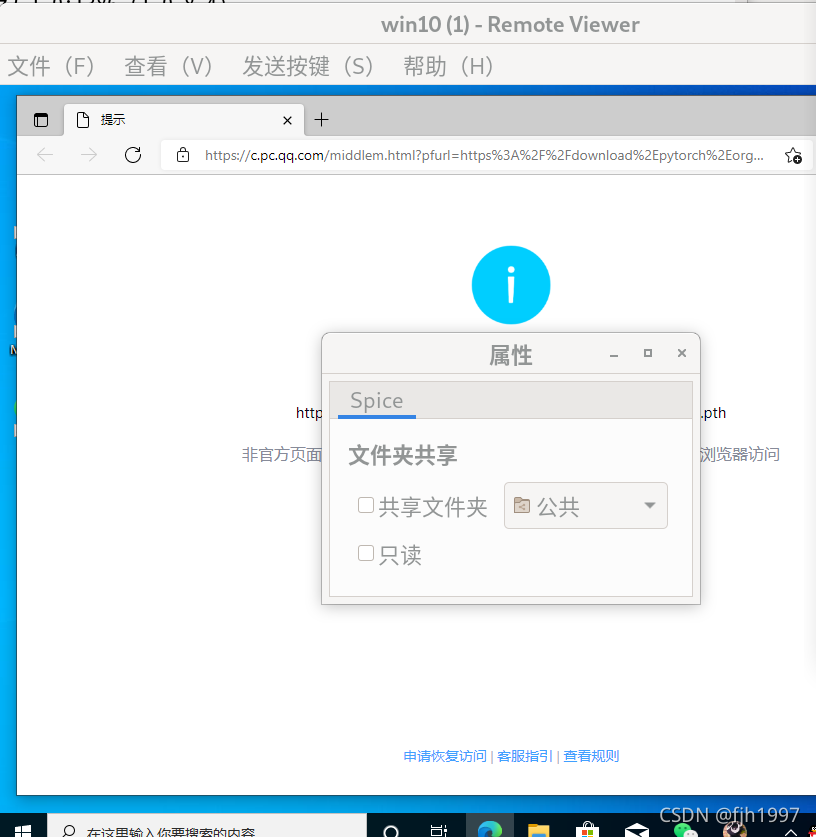Click the 申请恢复访问 link
This screenshot has width=816, height=837.
pyautogui.click(x=444, y=756)
